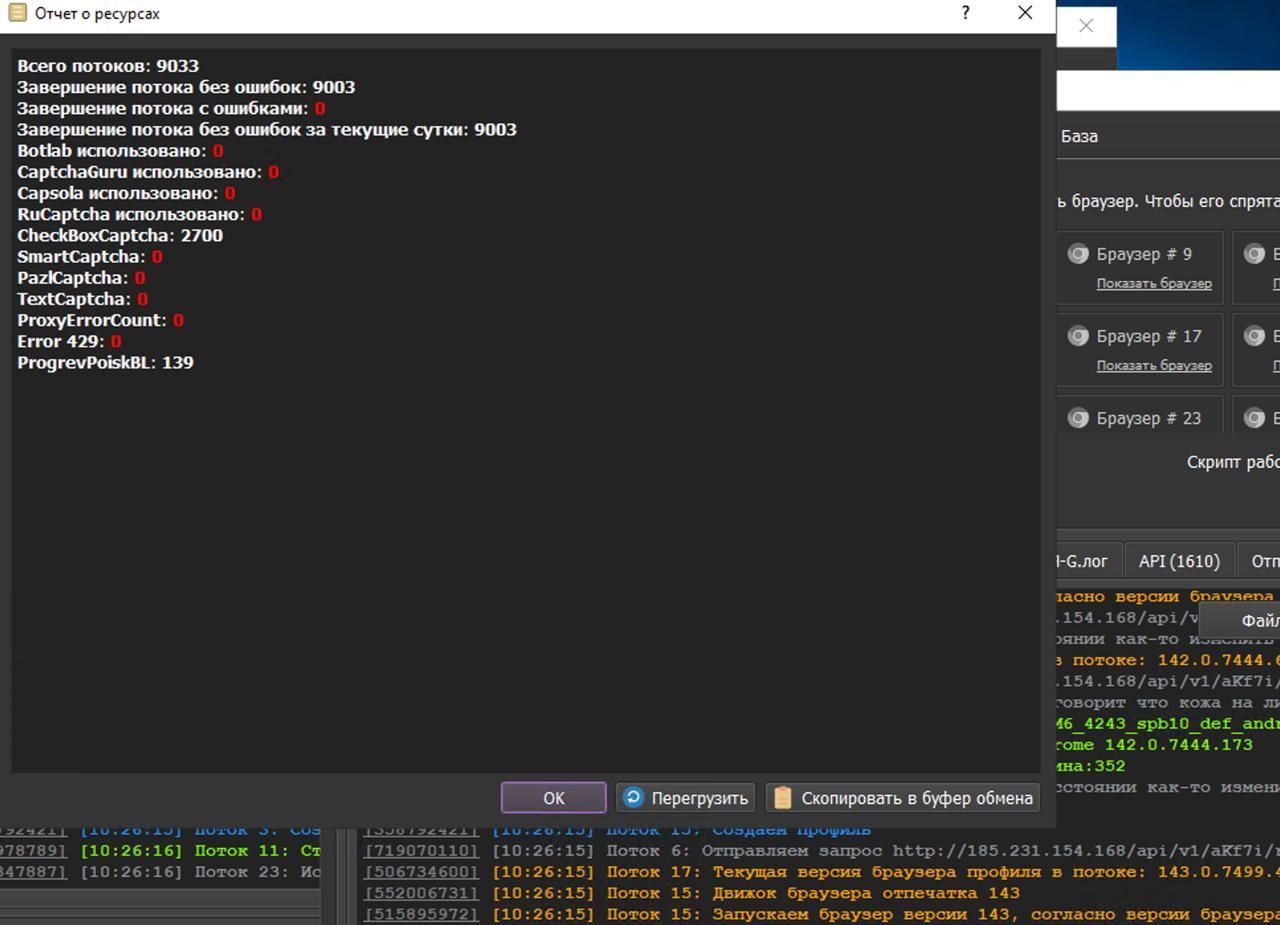
Task: Click the report icon in the dialog title
Action: (16, 13)
